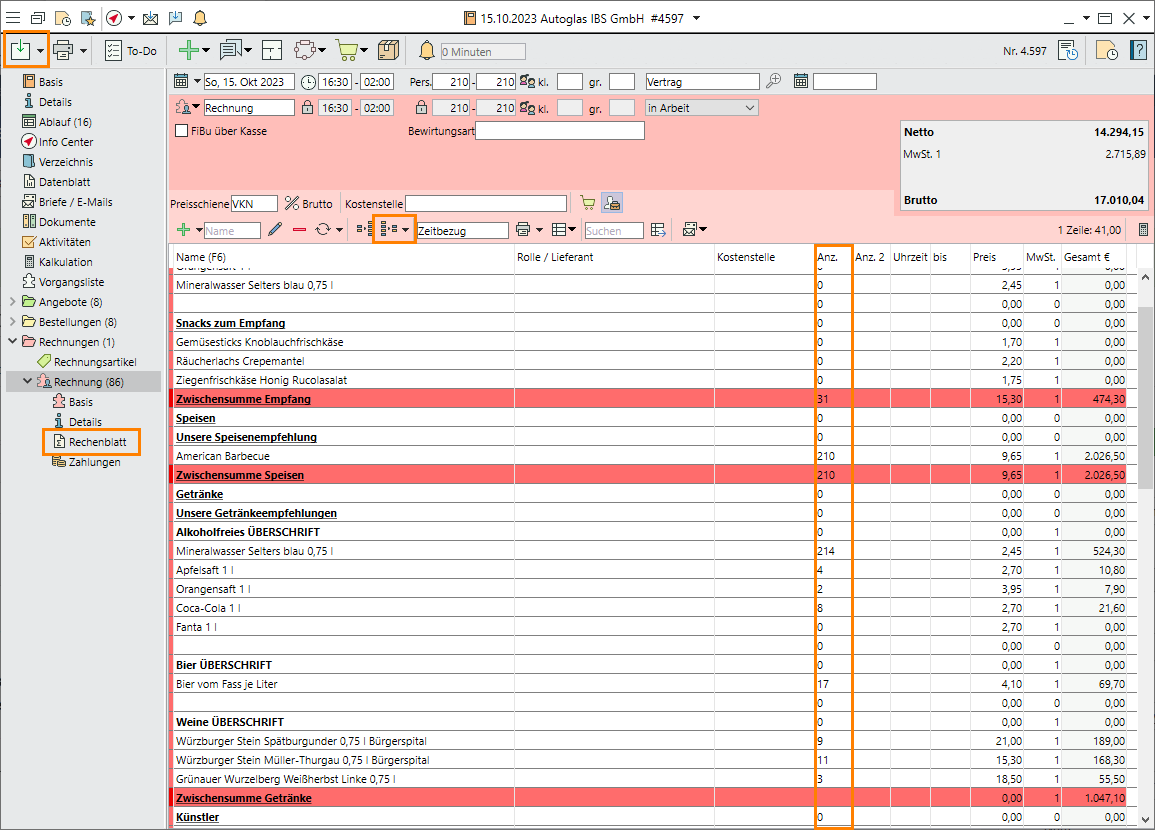Image resolution: width=1155 pixels, height=830 pixels.
Task: Click the pencil edit icon in list toolbar
Action: coord(275,230)
